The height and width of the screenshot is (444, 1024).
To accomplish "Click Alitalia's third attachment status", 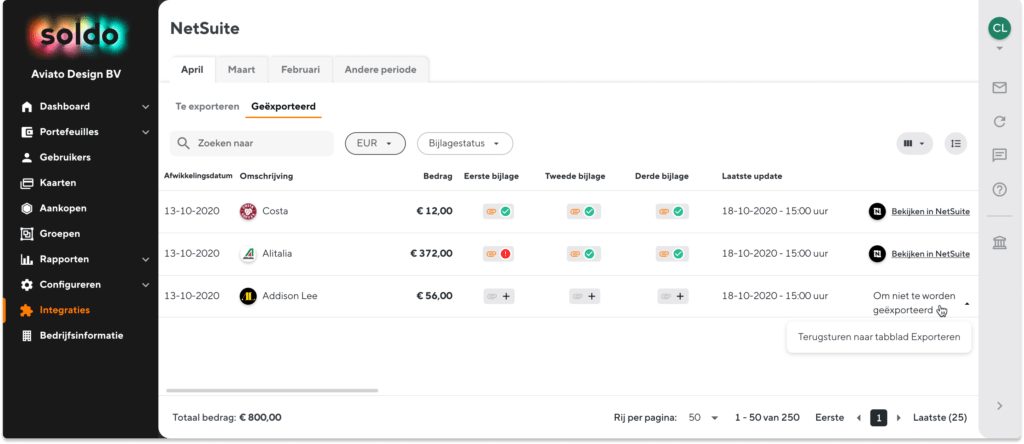I will tap(671, 254).
